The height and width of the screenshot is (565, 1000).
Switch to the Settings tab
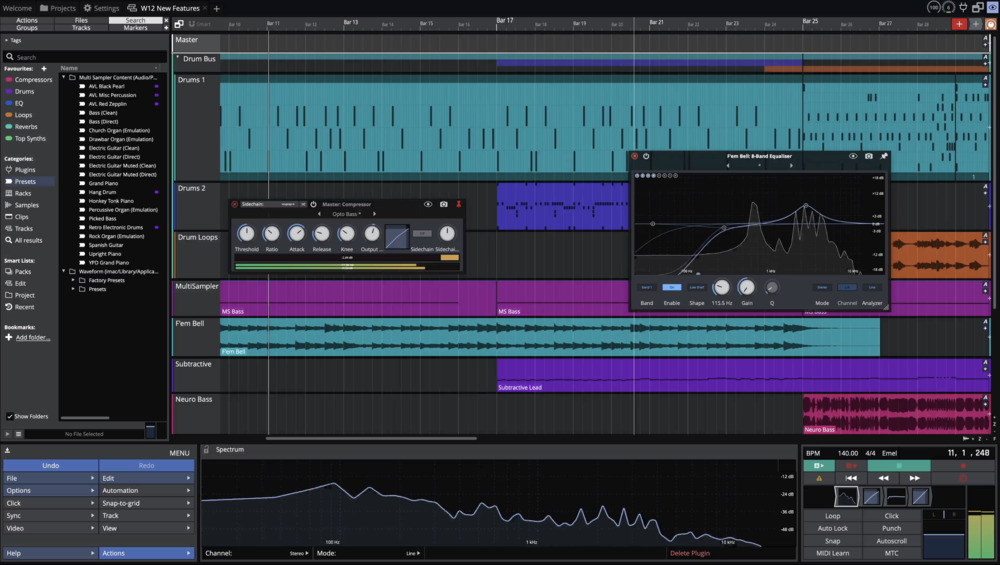[x=101, y=8]
